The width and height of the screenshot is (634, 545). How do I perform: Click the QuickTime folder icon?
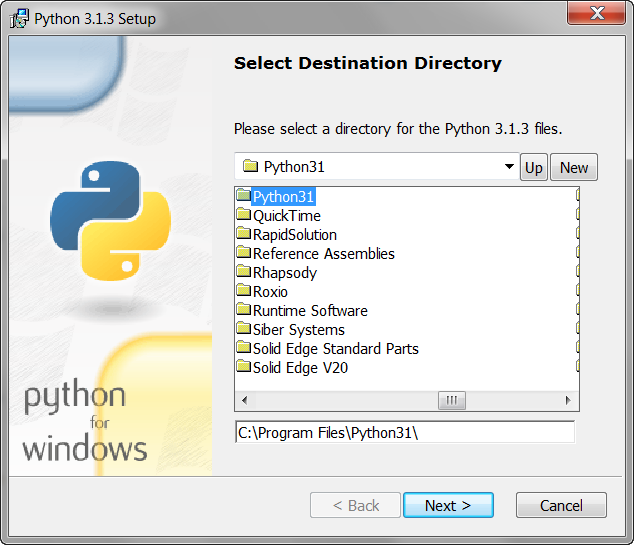(x=243, y=215)
